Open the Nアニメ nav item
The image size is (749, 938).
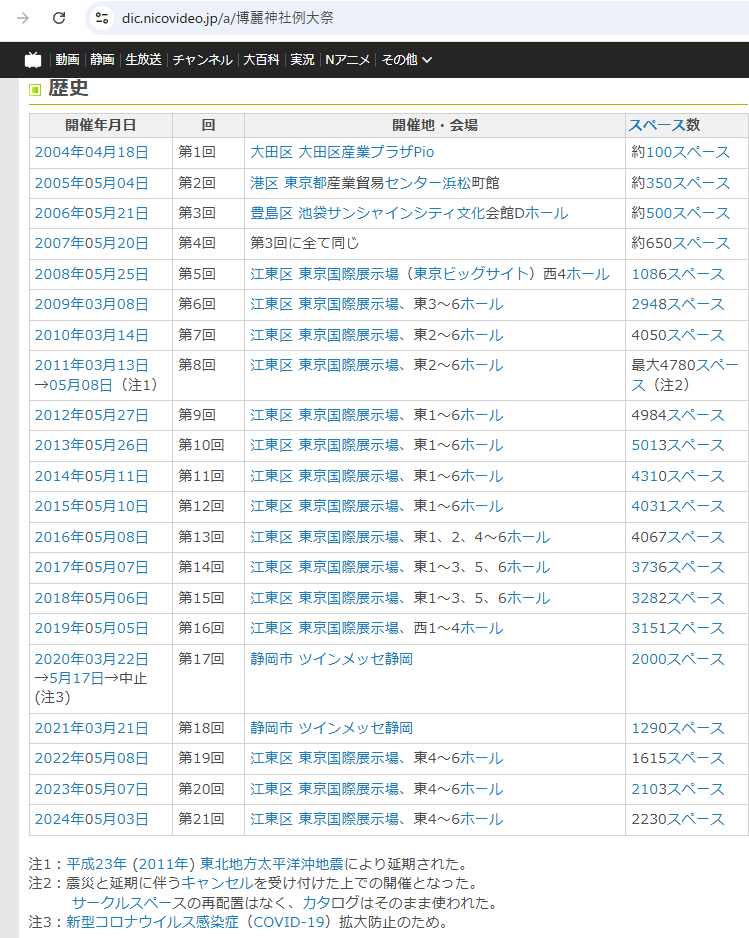[347, 60]
